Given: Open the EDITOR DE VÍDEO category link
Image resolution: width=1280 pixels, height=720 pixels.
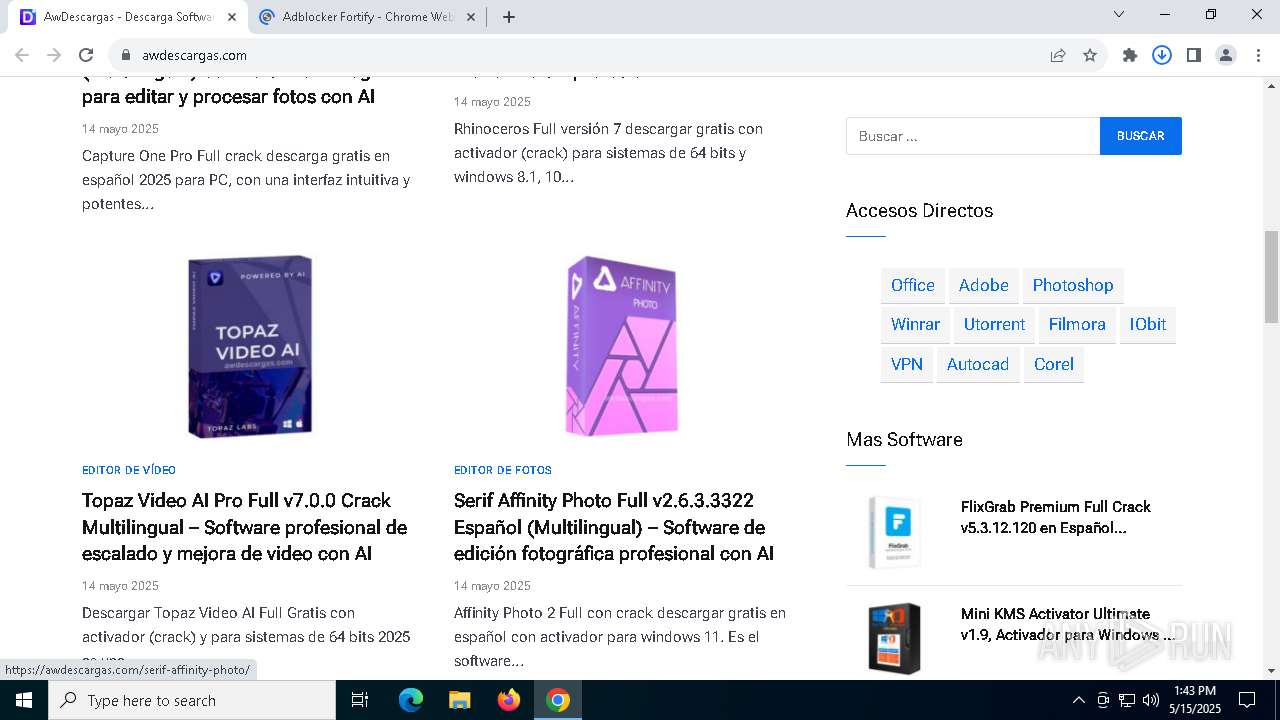Looking at the screenshot, I should point(129,470).
